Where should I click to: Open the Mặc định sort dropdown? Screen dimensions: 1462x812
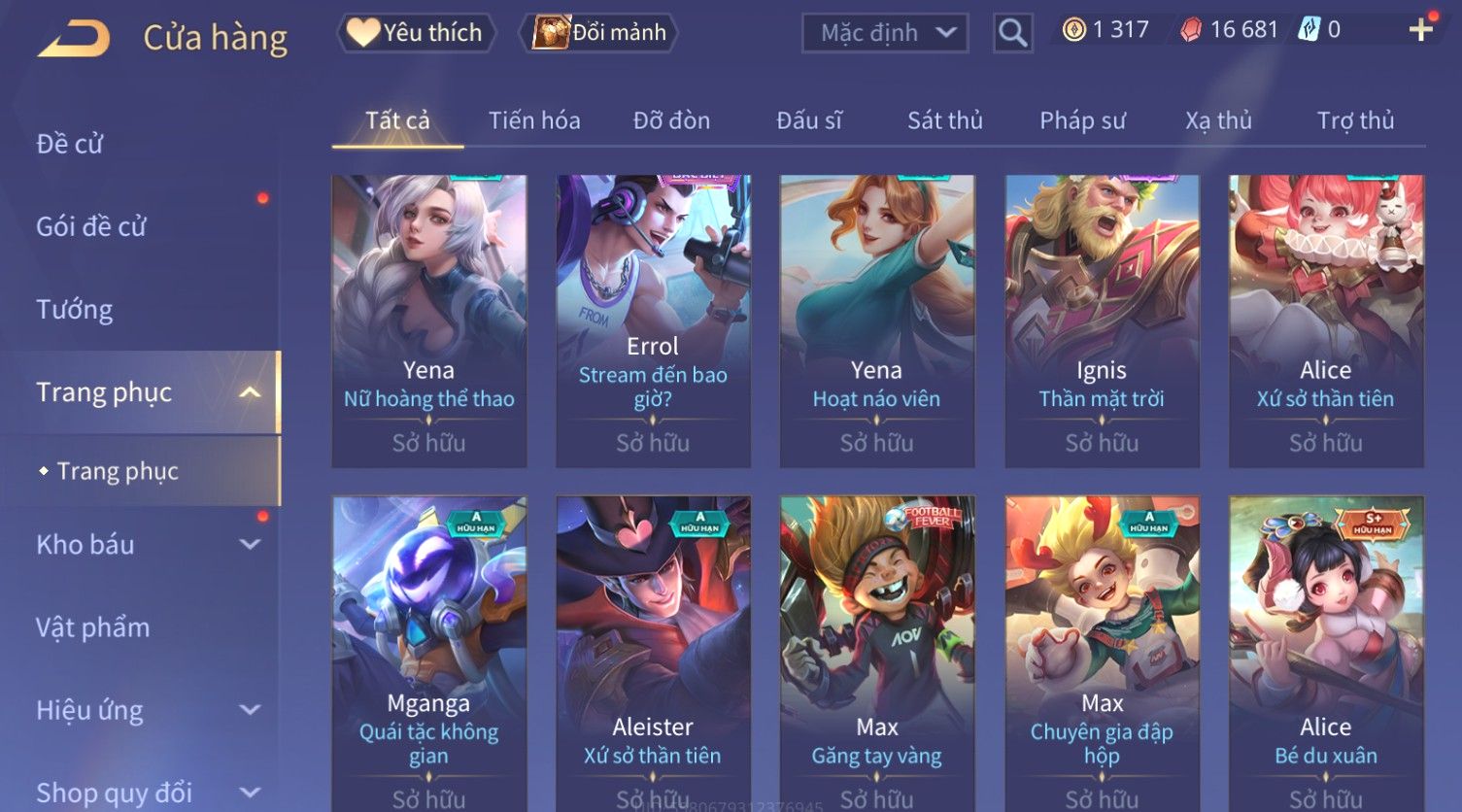pyautogui.click(x=885, y=33)
